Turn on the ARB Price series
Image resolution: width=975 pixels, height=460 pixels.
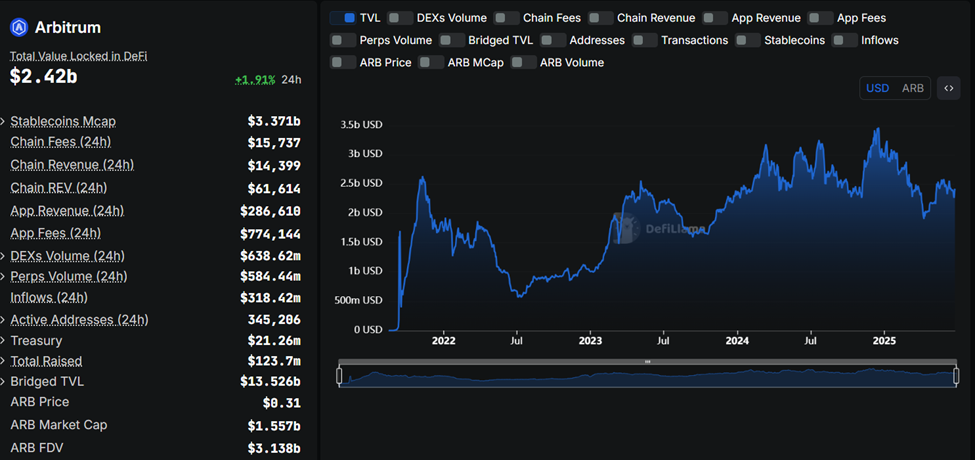tap(343, 62)
